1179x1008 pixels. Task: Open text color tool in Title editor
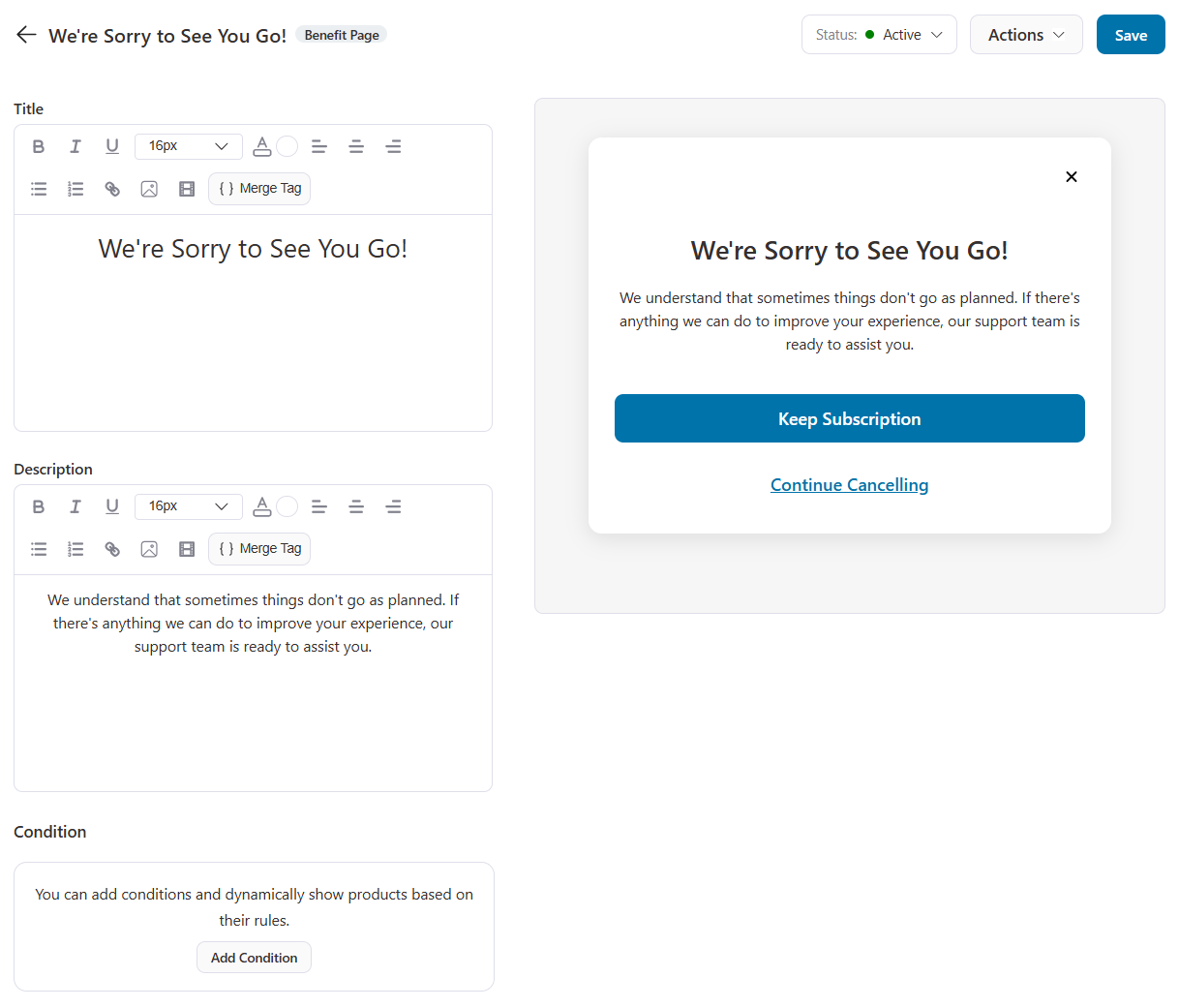pos(262,146)
